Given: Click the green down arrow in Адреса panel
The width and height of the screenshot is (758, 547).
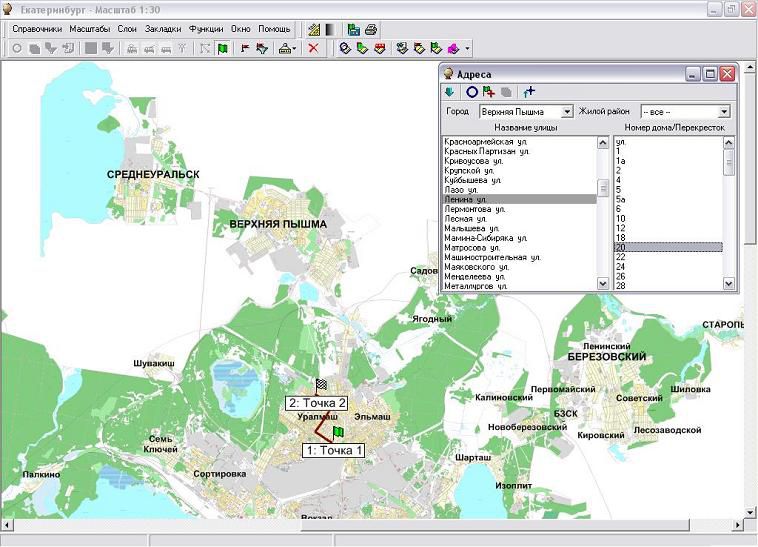Looking at the screenshot, I should [451, 92].
